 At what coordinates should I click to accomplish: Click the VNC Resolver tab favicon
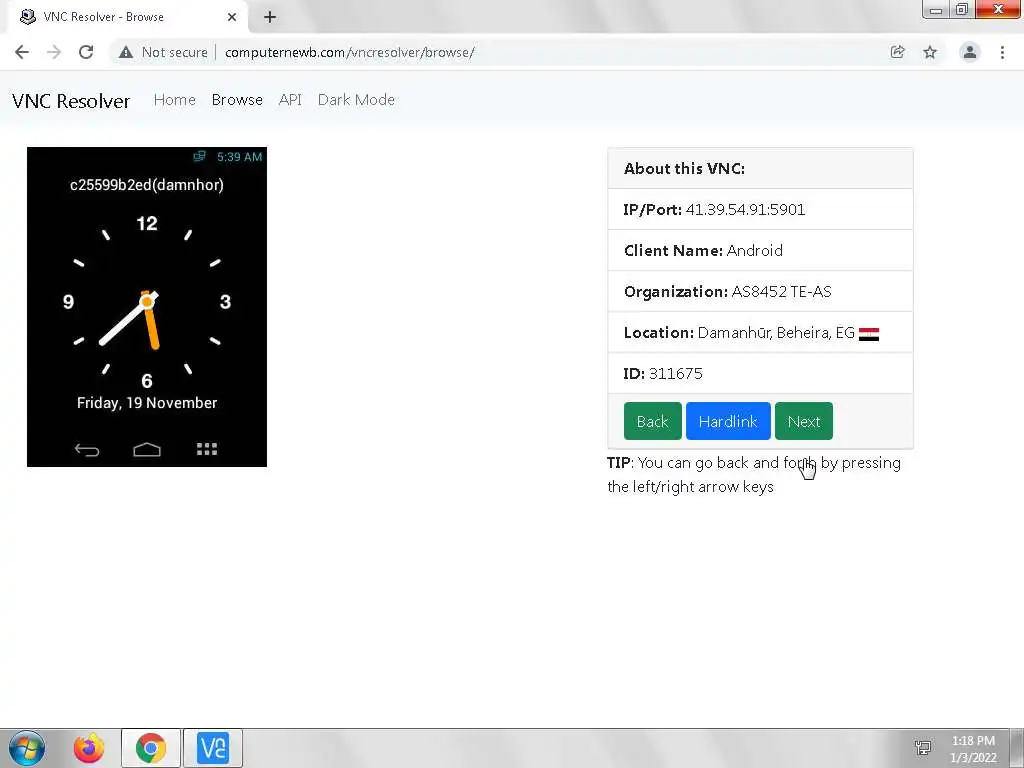[x=27, y=17]
